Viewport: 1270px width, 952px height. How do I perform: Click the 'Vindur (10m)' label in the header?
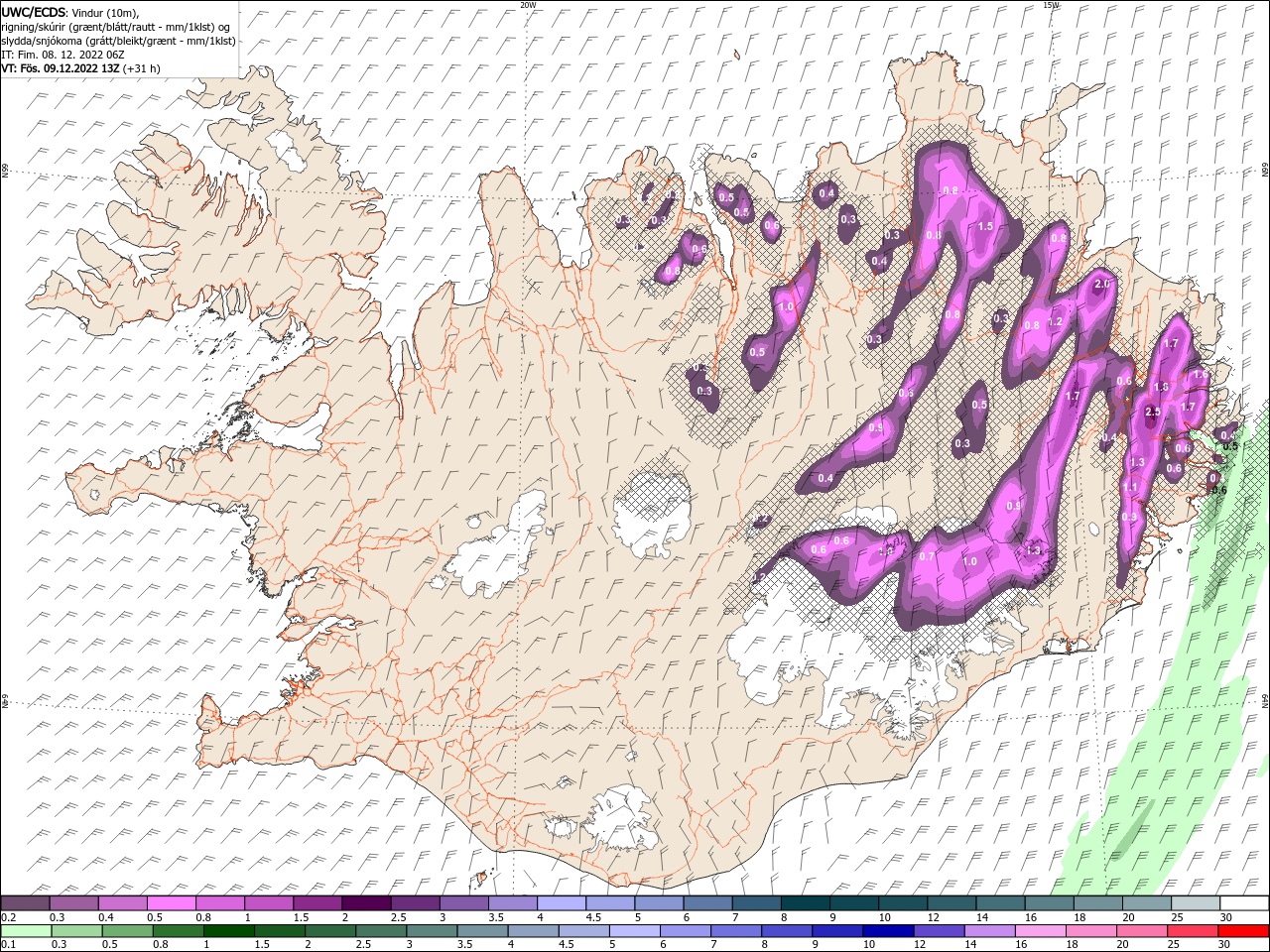(106, 12)
